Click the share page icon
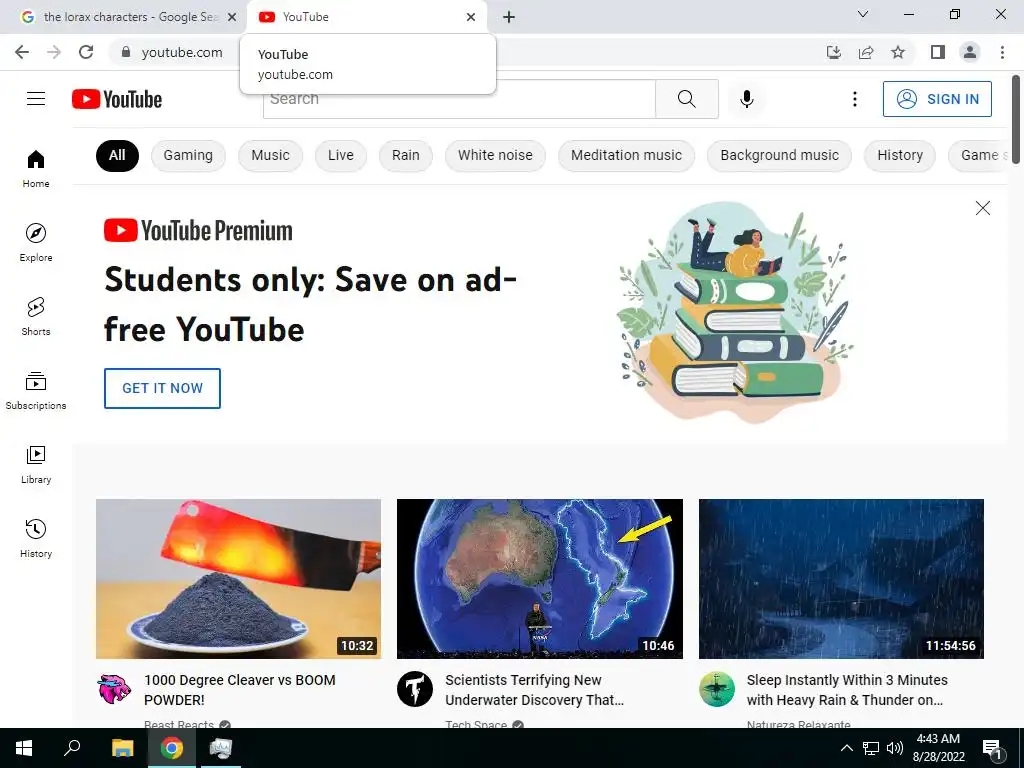The width and height of the screenshot is (1024, 768). coord(866,52)
